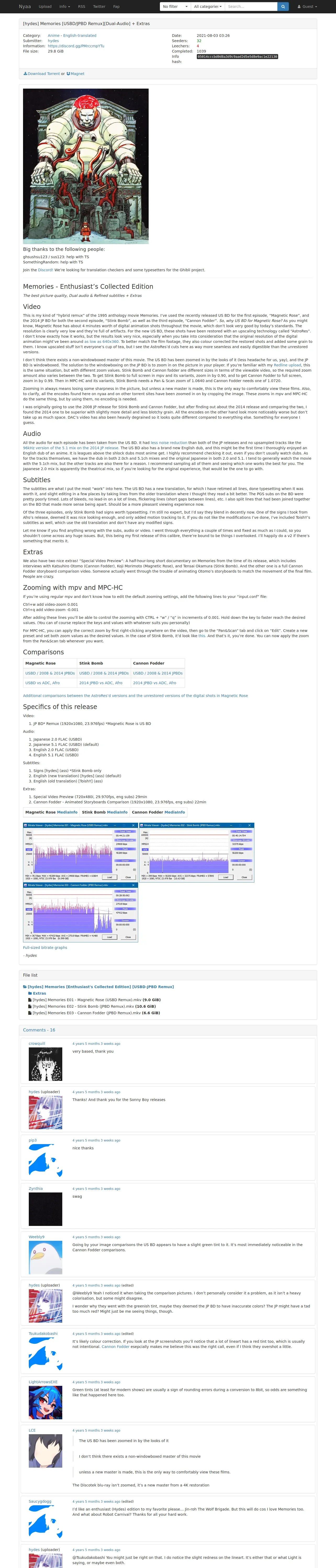Image resolution: width=336 pixels, height=1568 pixels.
Task: Click the magnifier search button
Action: (x=282, y=7)
